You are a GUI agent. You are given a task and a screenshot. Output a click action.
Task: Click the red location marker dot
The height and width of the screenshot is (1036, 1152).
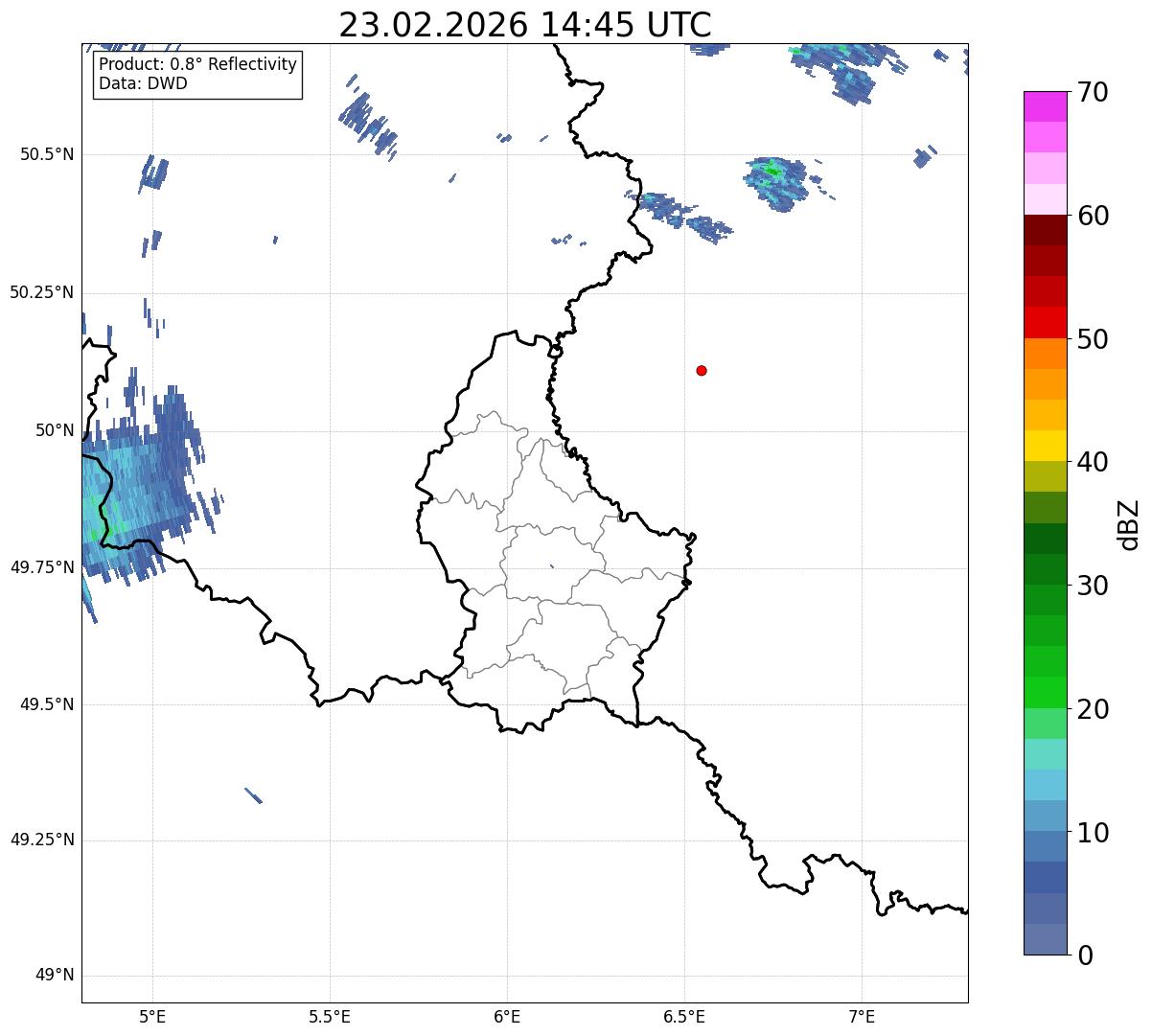(702, 370)
